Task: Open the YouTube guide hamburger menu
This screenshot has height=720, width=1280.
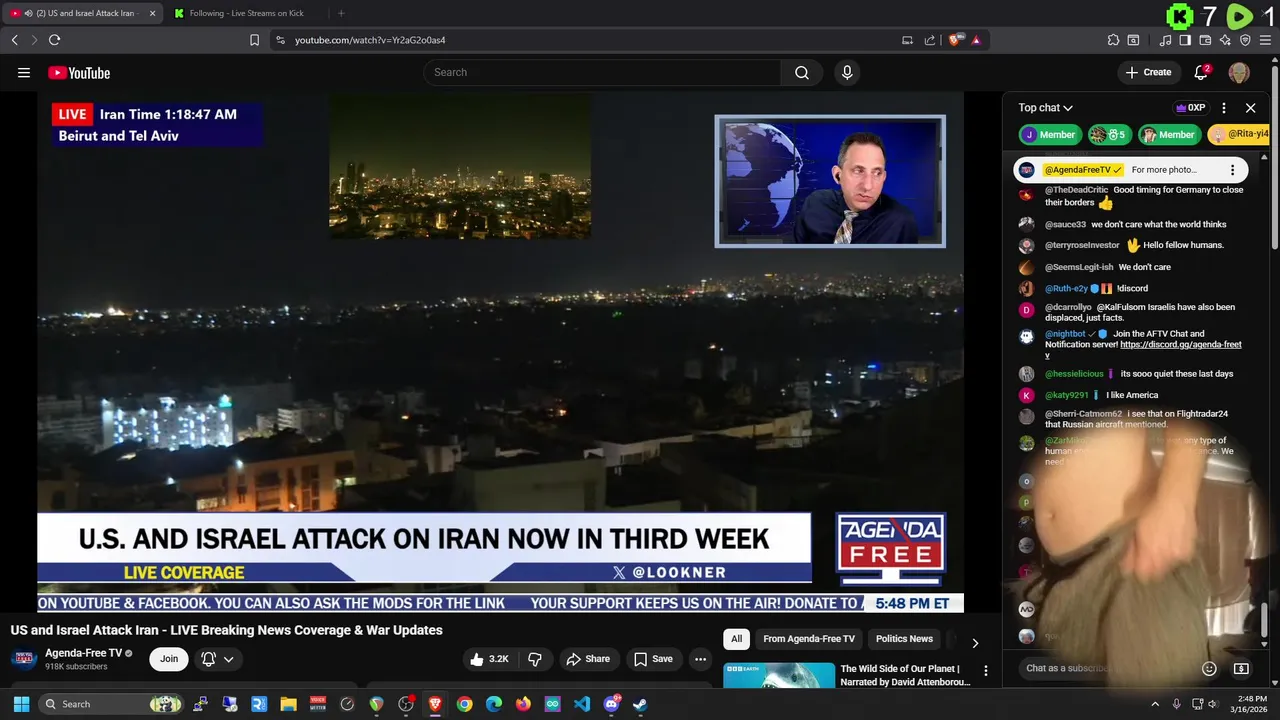Action: (x=24, y=72)
